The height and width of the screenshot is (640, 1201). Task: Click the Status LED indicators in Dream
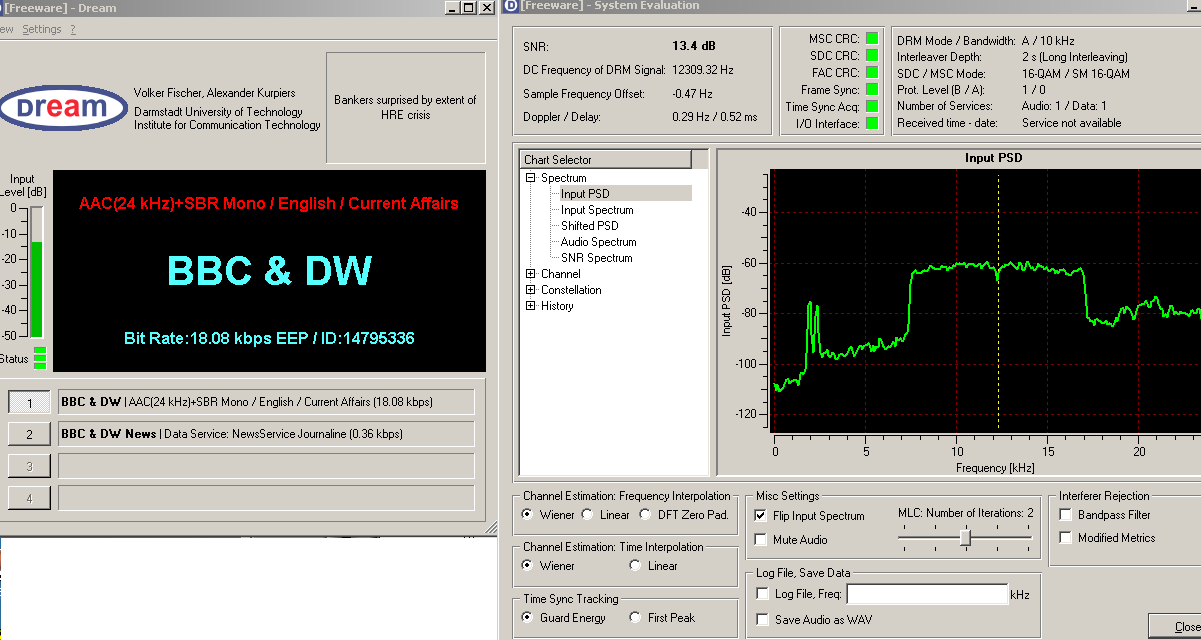tap(40, 358)
